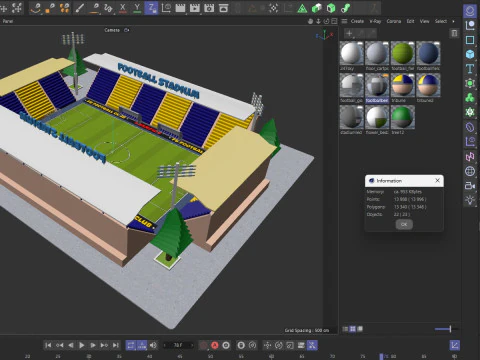
Task: Select the tribune2 material thumbnail
Action: [x=428, y=85]
